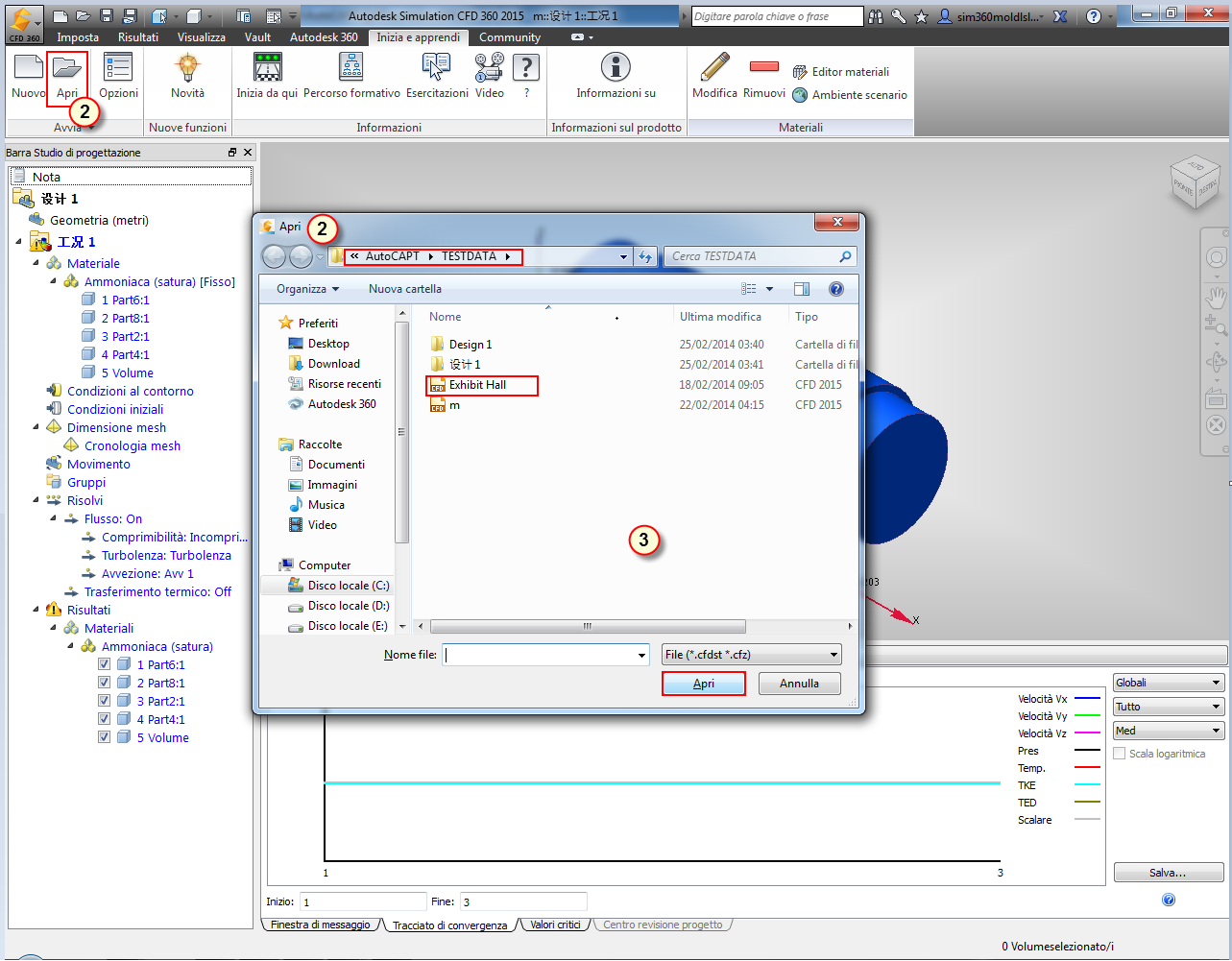This screenshot has width=1232, height=961.
Task: Switch to the Imposta ribbon tab
Action: [x=78, y=37]
